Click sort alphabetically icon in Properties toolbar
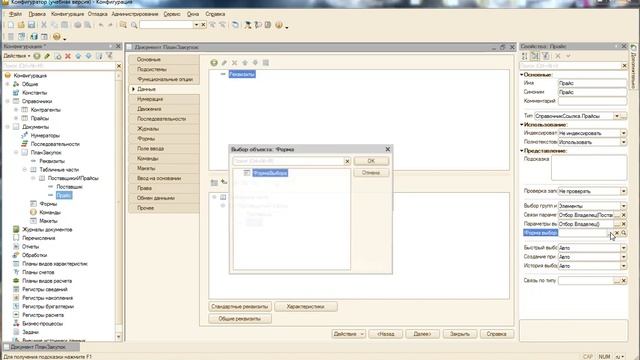The width and height of the screenshot is (640, 360). pyautogui.click(x=524, y=56)
